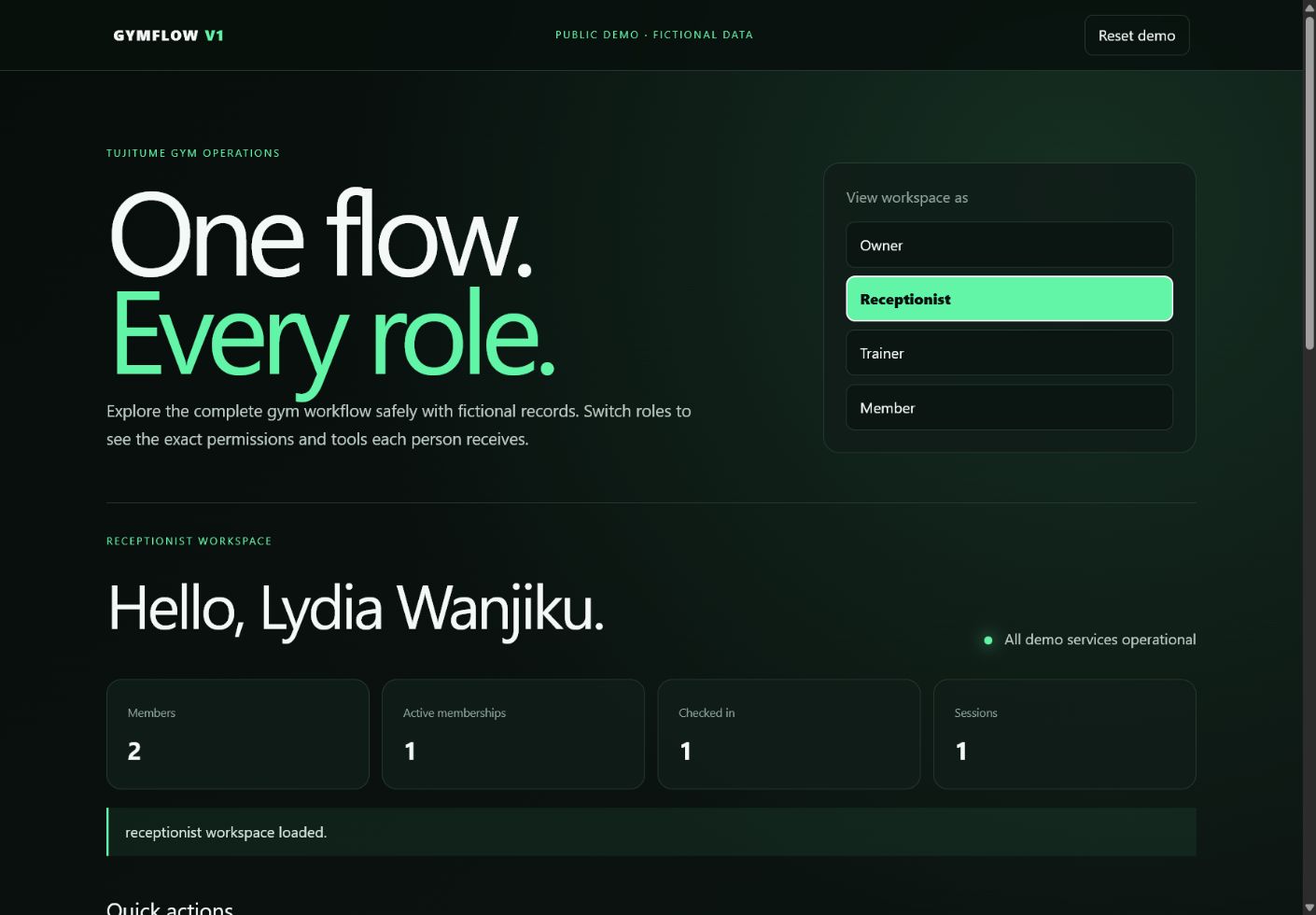This screenshot has width=1316, height=915.
Task: Click the scrollbar up arrow
Action: click(x=1309, y=7)
